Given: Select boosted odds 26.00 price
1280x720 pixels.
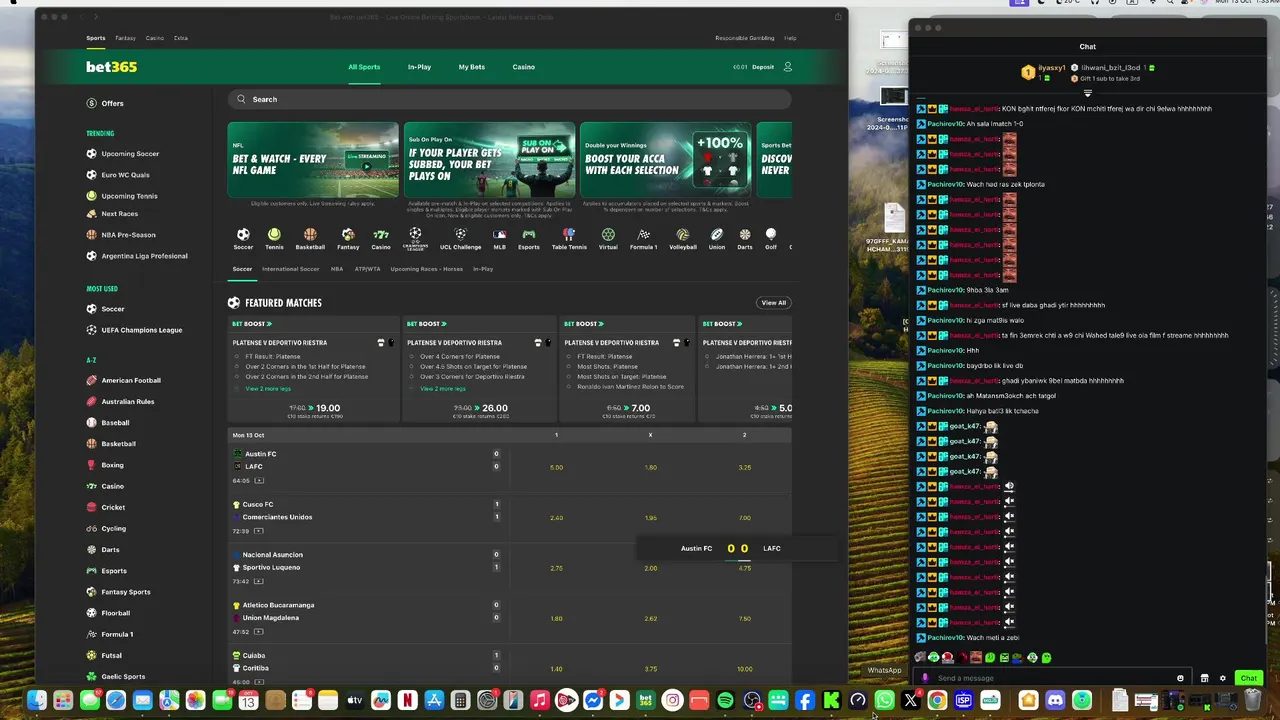Looking at the screenshot, I should pyautogui.click(x=495, y=408).
